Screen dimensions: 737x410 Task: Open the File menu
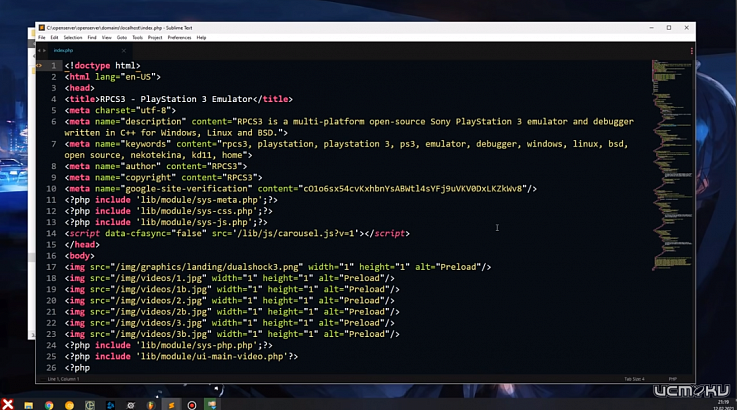click(42, 37)
